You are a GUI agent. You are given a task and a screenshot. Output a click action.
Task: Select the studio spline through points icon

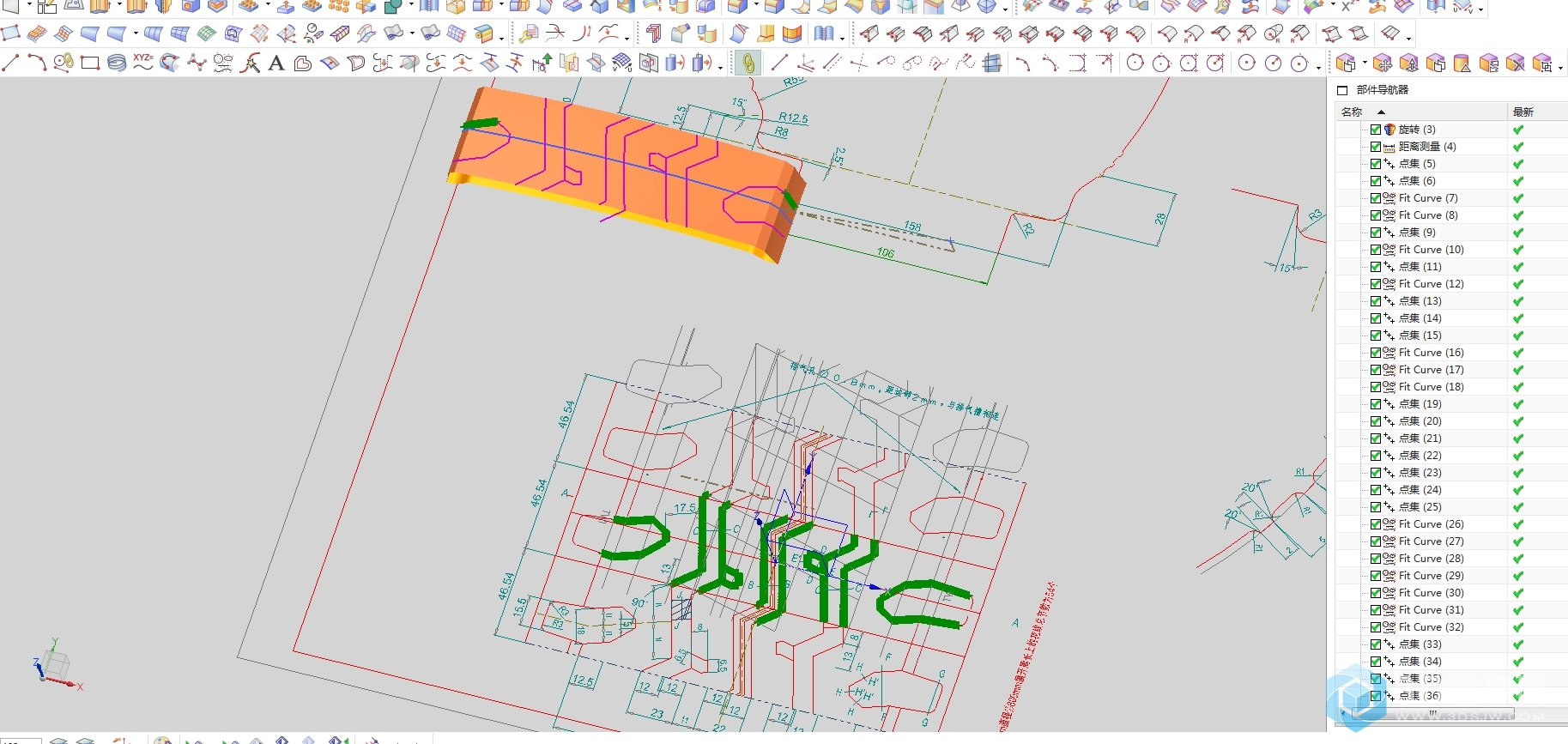pos(197,63)
